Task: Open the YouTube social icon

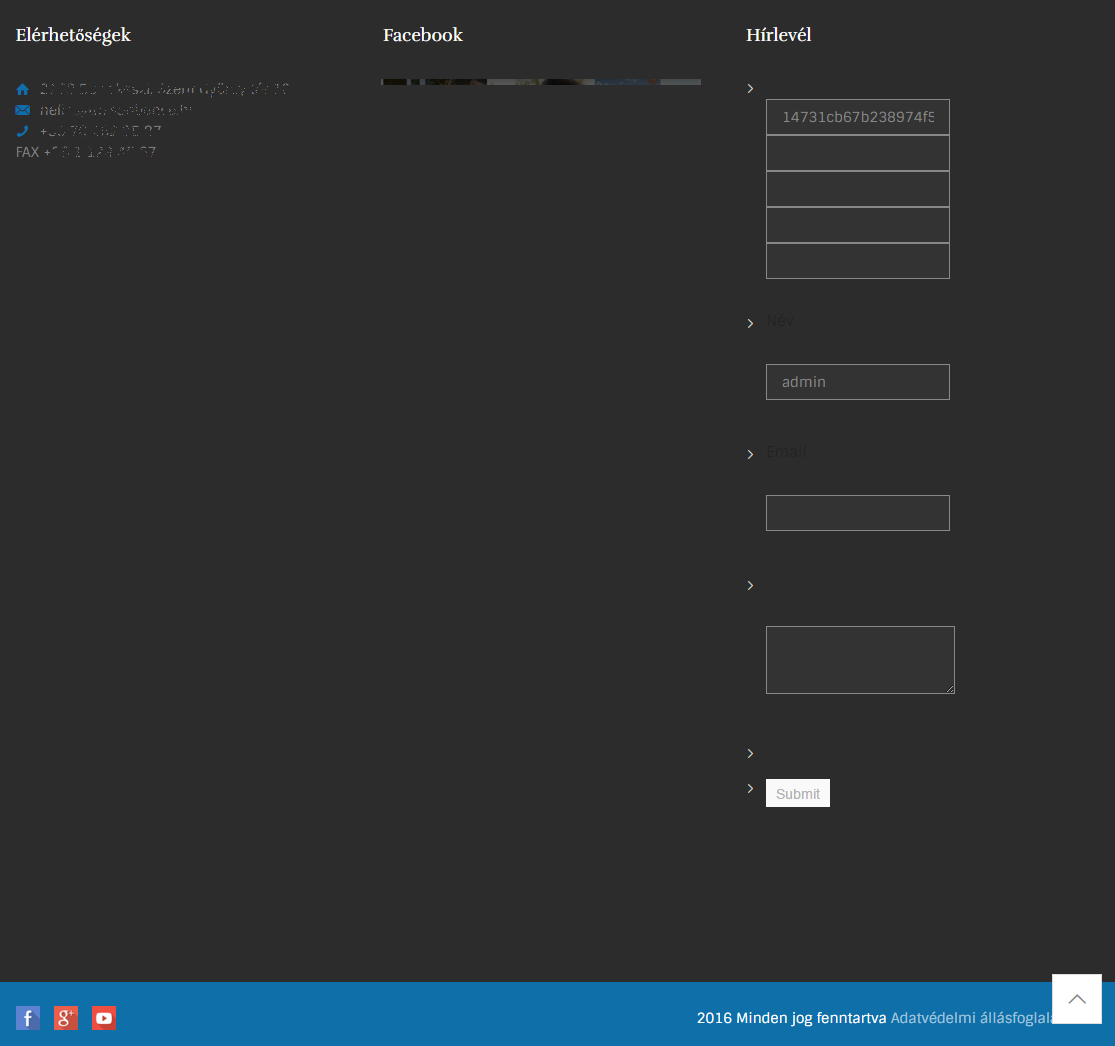Action: (104, 1018)
